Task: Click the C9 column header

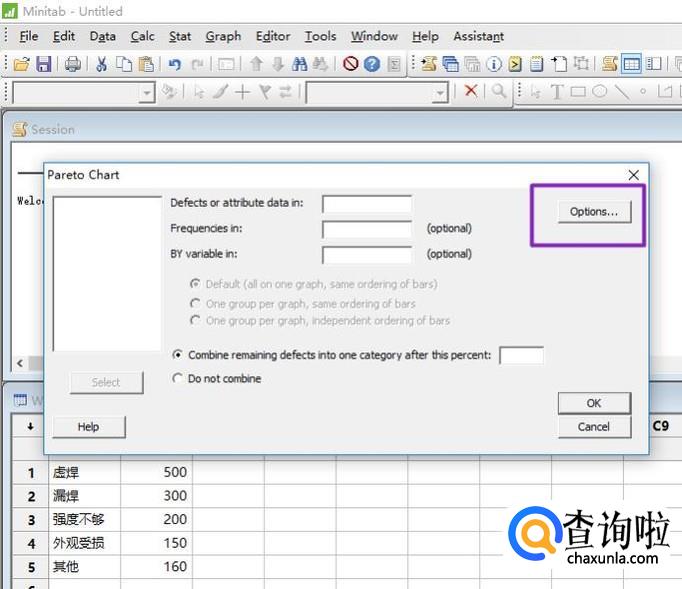Action: point(661,426)
